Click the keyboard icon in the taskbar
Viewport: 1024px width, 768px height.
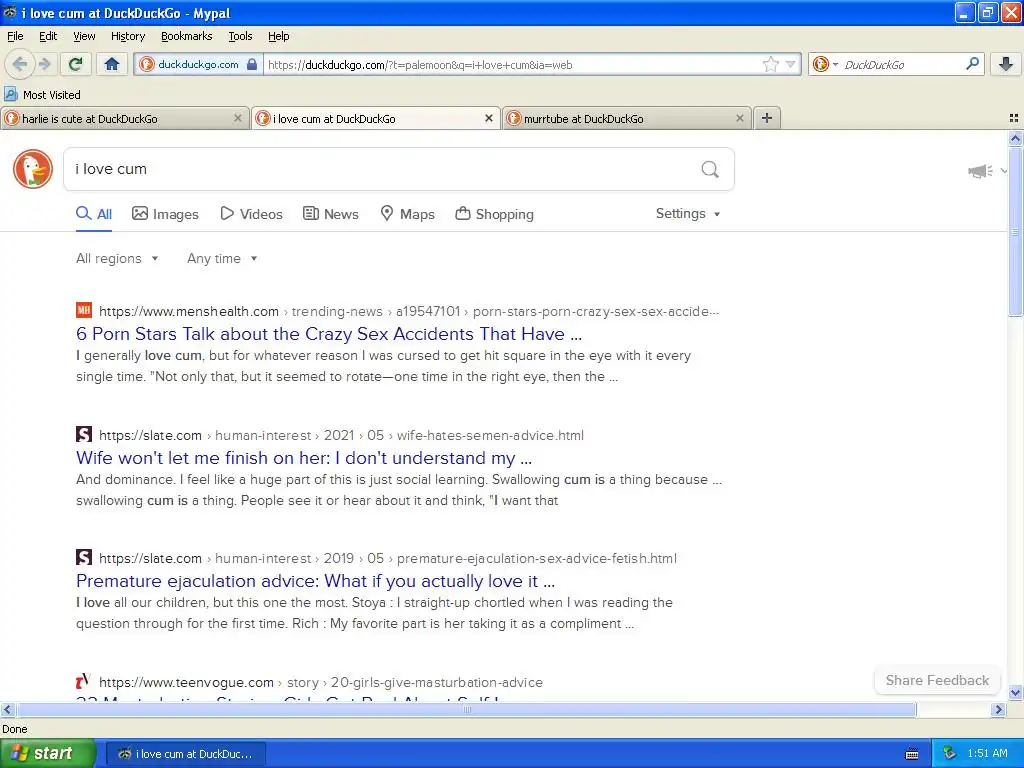click(x=912, y=754)
